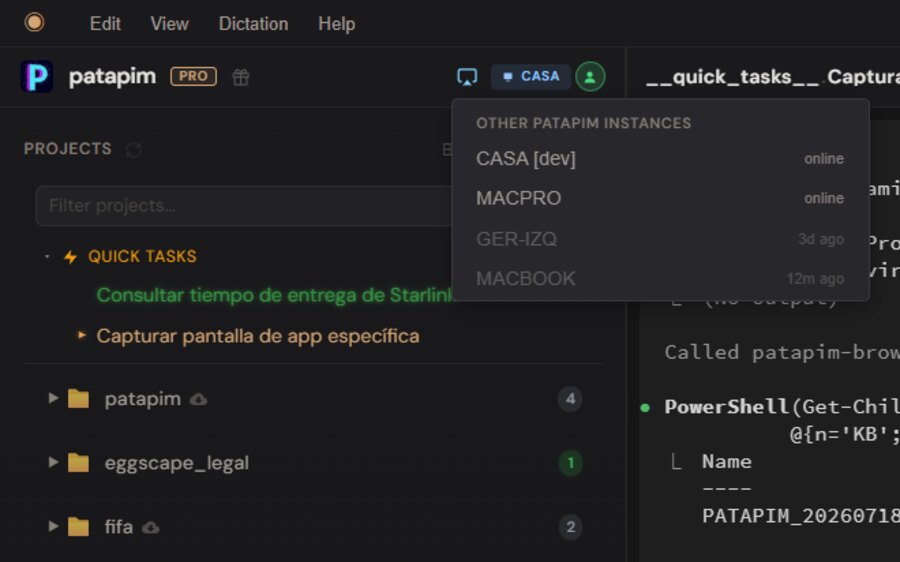
Task: Expand the eggscape_legal project folder
Action: (x=53, y=462)
